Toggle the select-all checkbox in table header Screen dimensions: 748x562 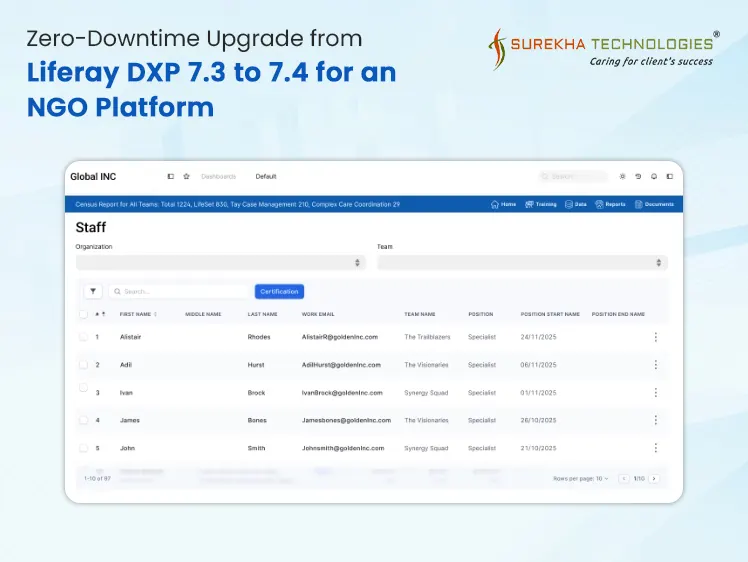point(83,314)
